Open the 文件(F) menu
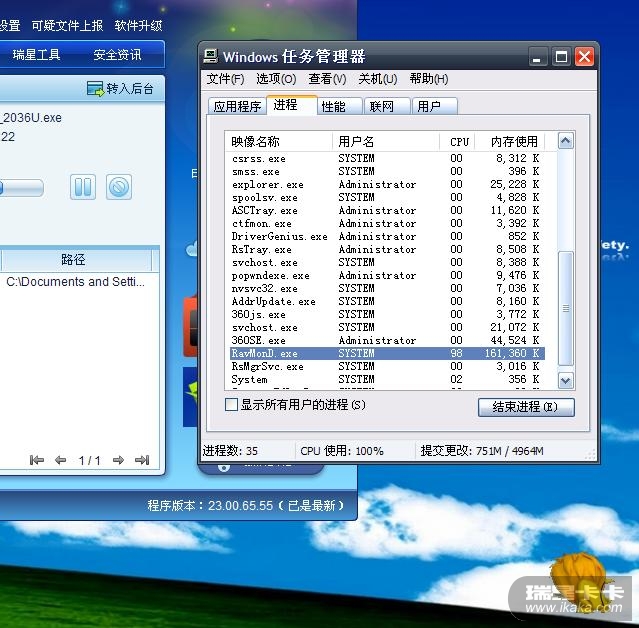The image size is (639, 628). [225, 79]
